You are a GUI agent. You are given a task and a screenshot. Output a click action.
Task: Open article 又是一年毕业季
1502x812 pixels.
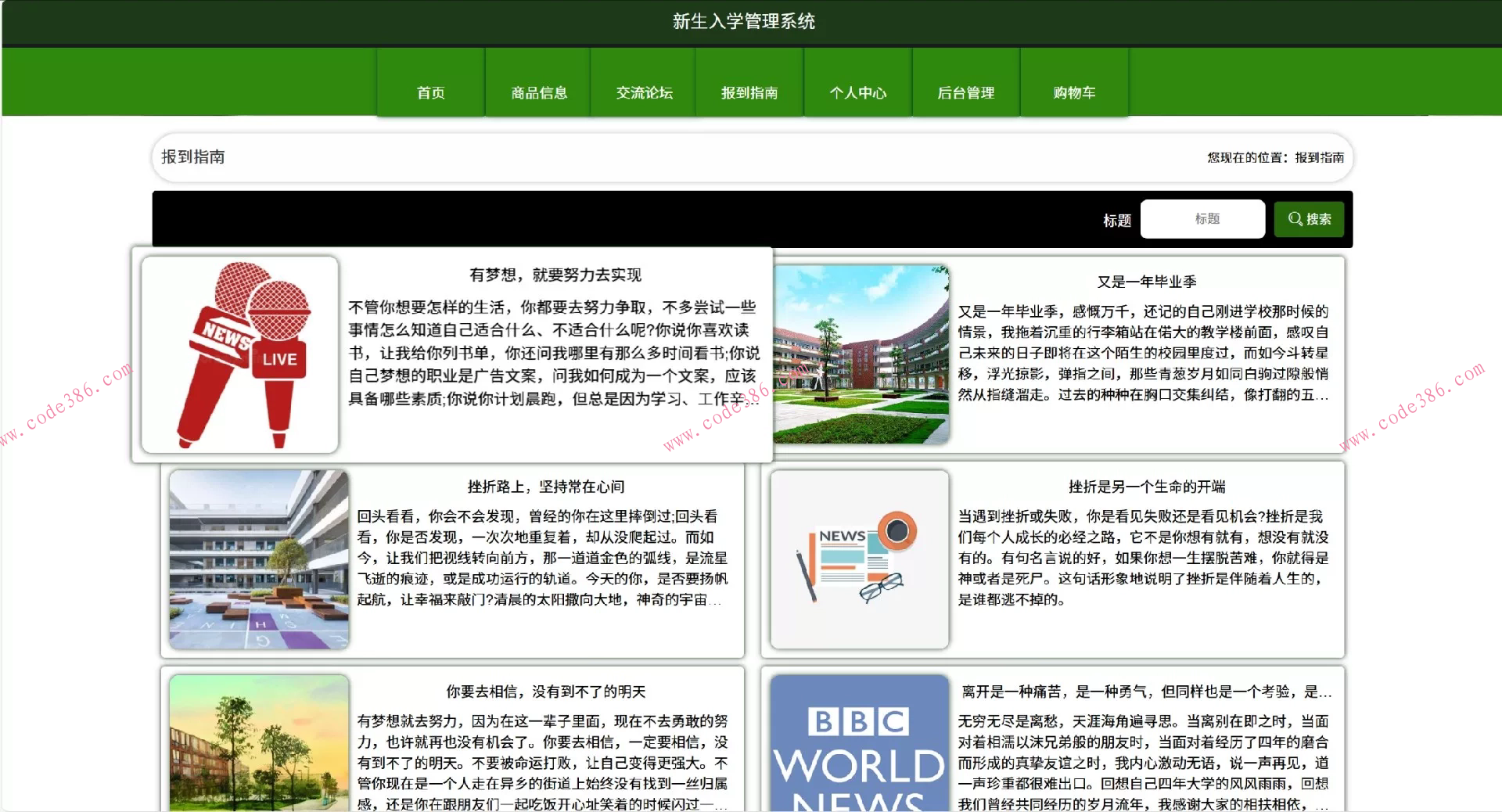(x=1145, y=282)
